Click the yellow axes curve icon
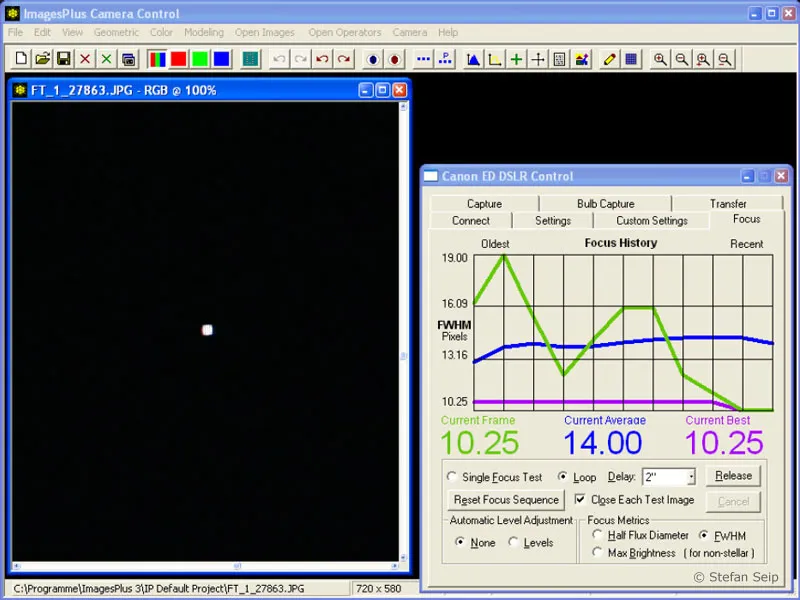The height and width of the screenshot is (600, 800). coord(495,59)
